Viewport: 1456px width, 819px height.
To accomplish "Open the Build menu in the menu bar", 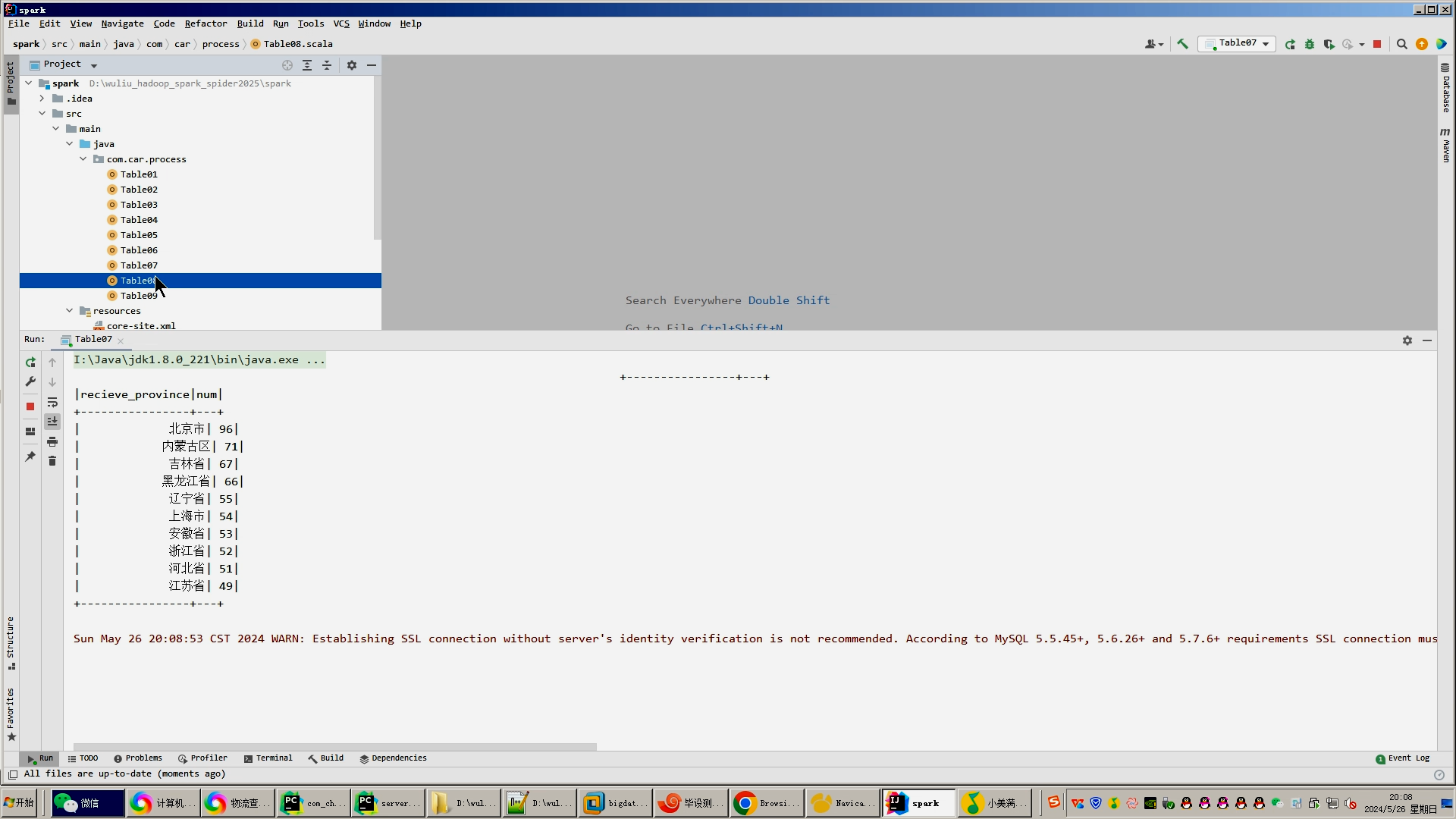I will (x=248, y=23).
